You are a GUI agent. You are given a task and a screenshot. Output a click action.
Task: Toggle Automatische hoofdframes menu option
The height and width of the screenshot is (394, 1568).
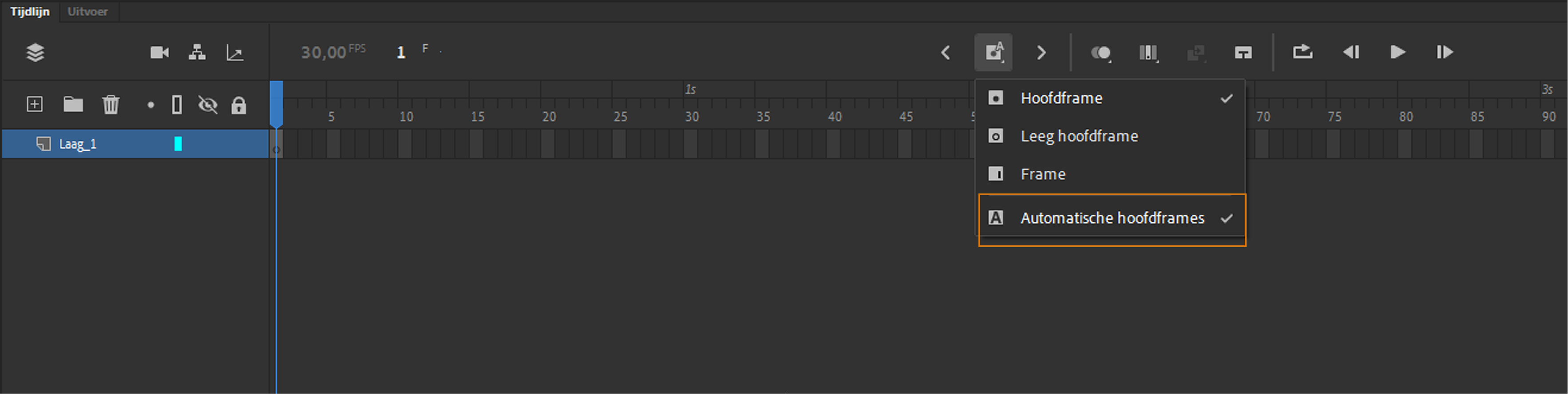(x=1112, y=218)
